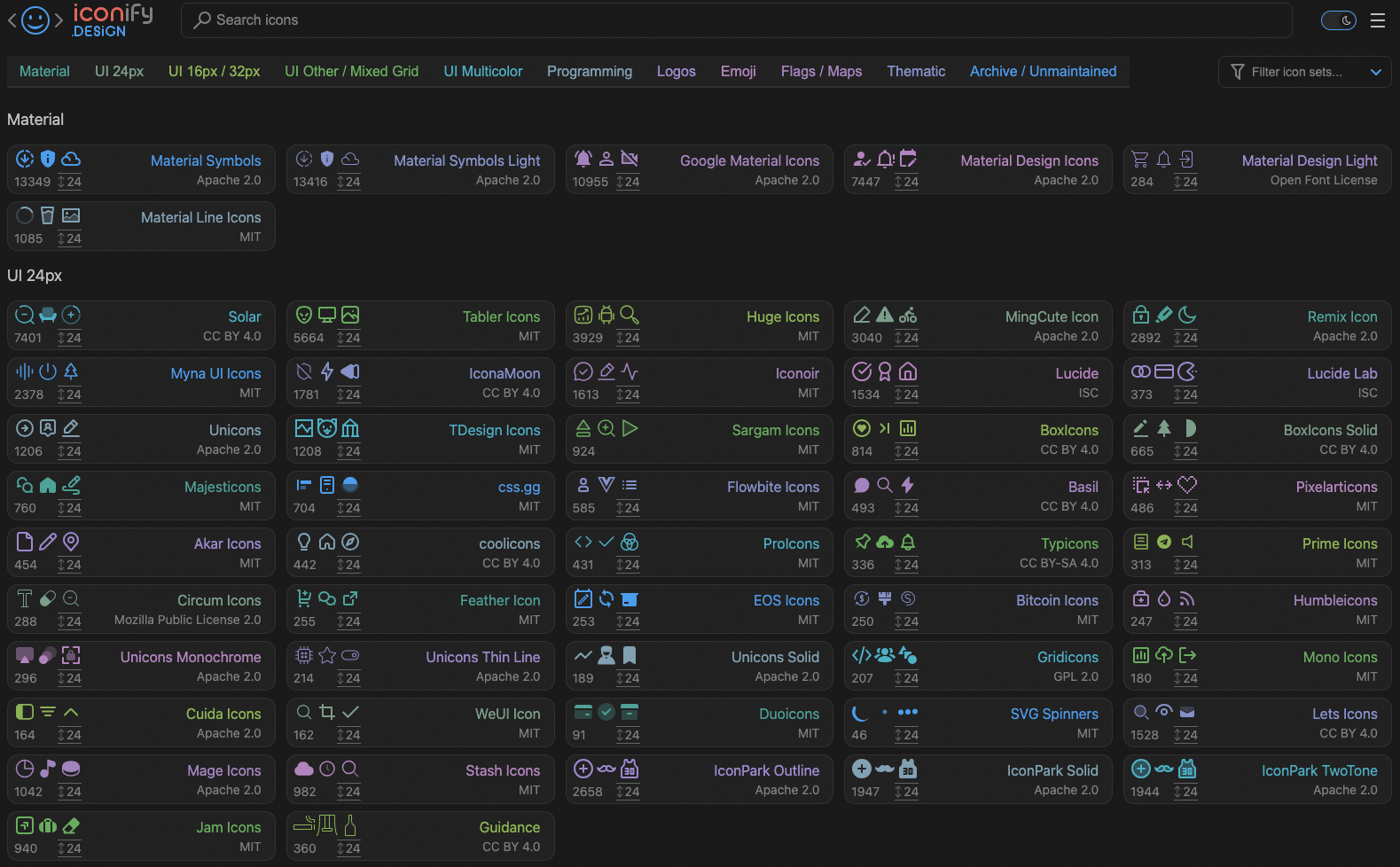Click the bell icon in Google Material Icons
The image size is (1400, 867).
coord(583,159)
